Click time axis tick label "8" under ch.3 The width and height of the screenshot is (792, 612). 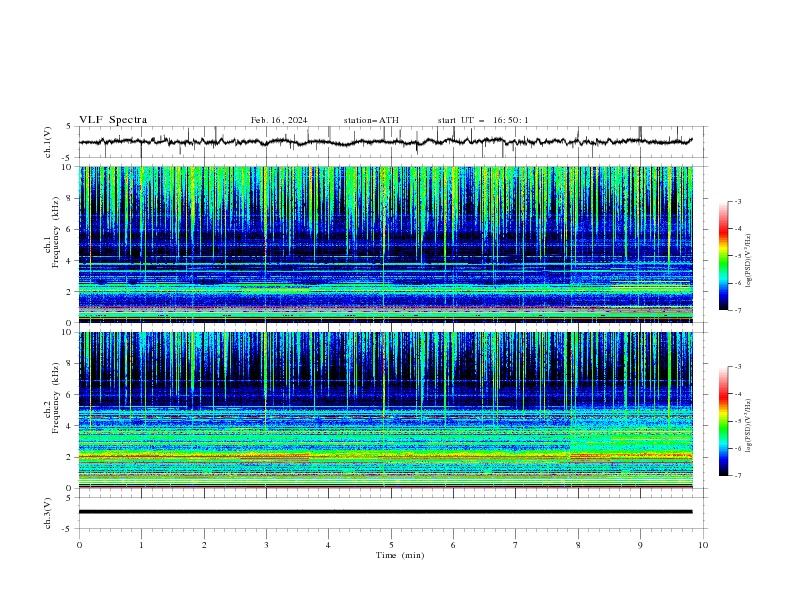pos(578,545)
